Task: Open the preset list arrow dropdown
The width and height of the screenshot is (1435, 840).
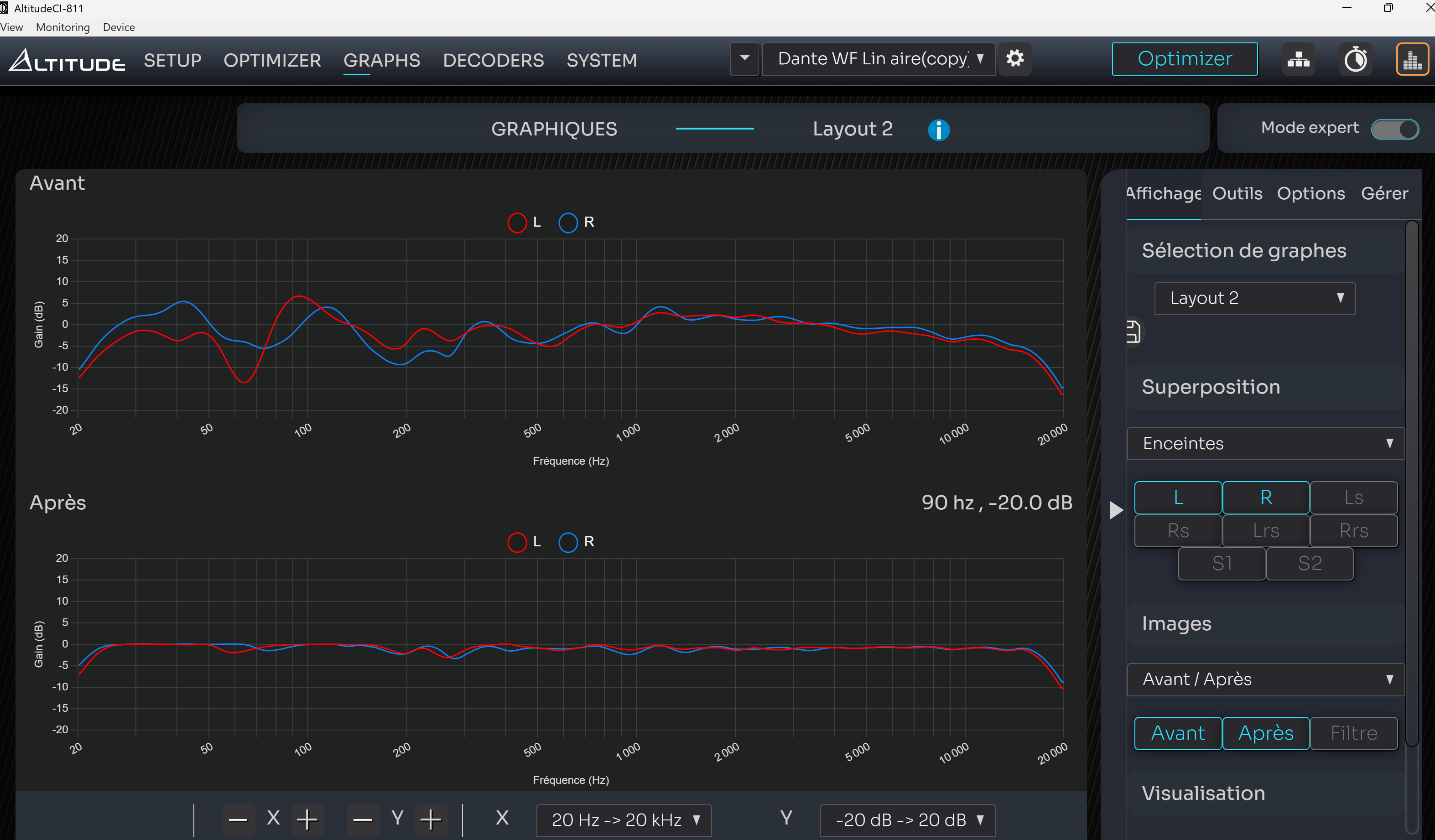Action: coord(745,59)
